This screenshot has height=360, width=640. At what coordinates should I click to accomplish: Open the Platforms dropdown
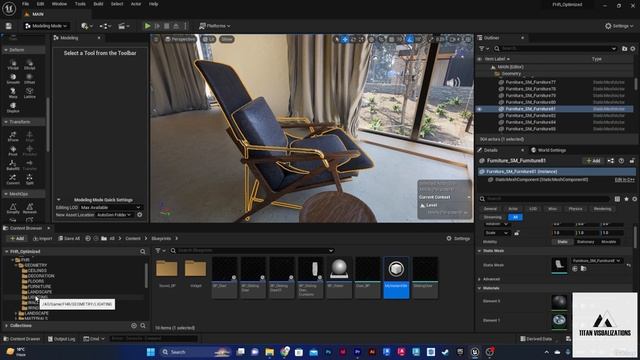tap(215, 26)
